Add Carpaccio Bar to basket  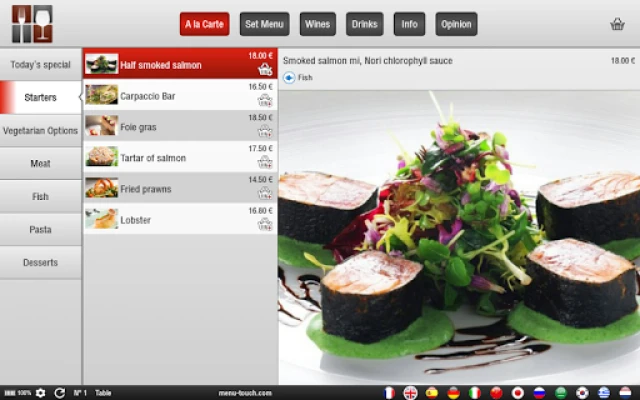pyautogui.click(x=264, y=100)
